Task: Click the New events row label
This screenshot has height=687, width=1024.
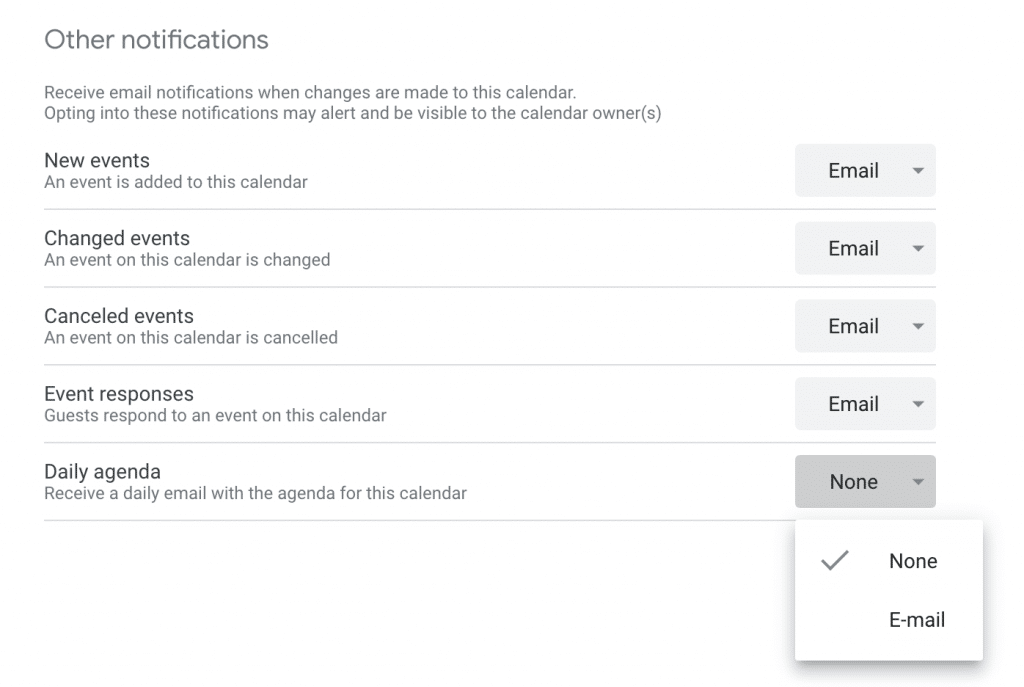Action: tap(97, 160)
